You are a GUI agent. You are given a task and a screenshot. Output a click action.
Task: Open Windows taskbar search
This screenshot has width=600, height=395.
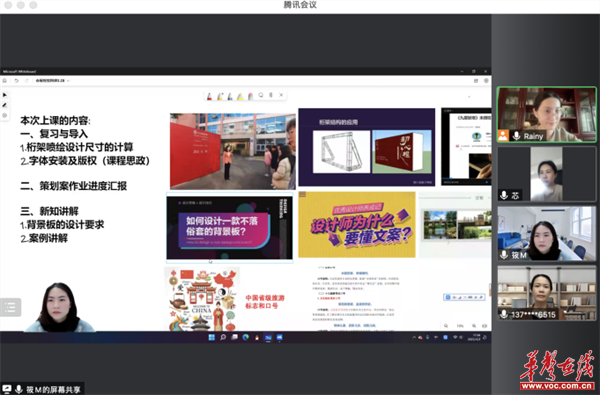(x=223, y=337)
